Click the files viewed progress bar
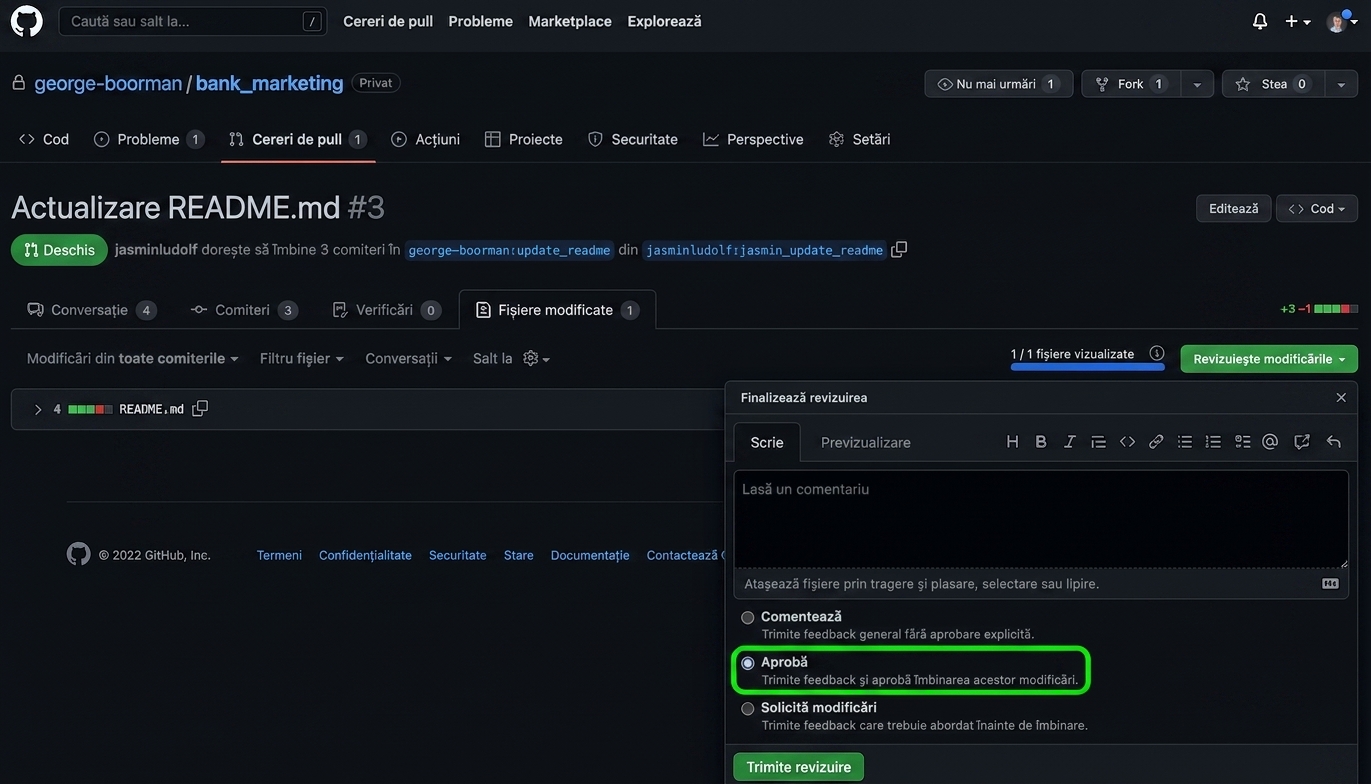The height and width of the screenshot is (784, 1371). 1088,367
